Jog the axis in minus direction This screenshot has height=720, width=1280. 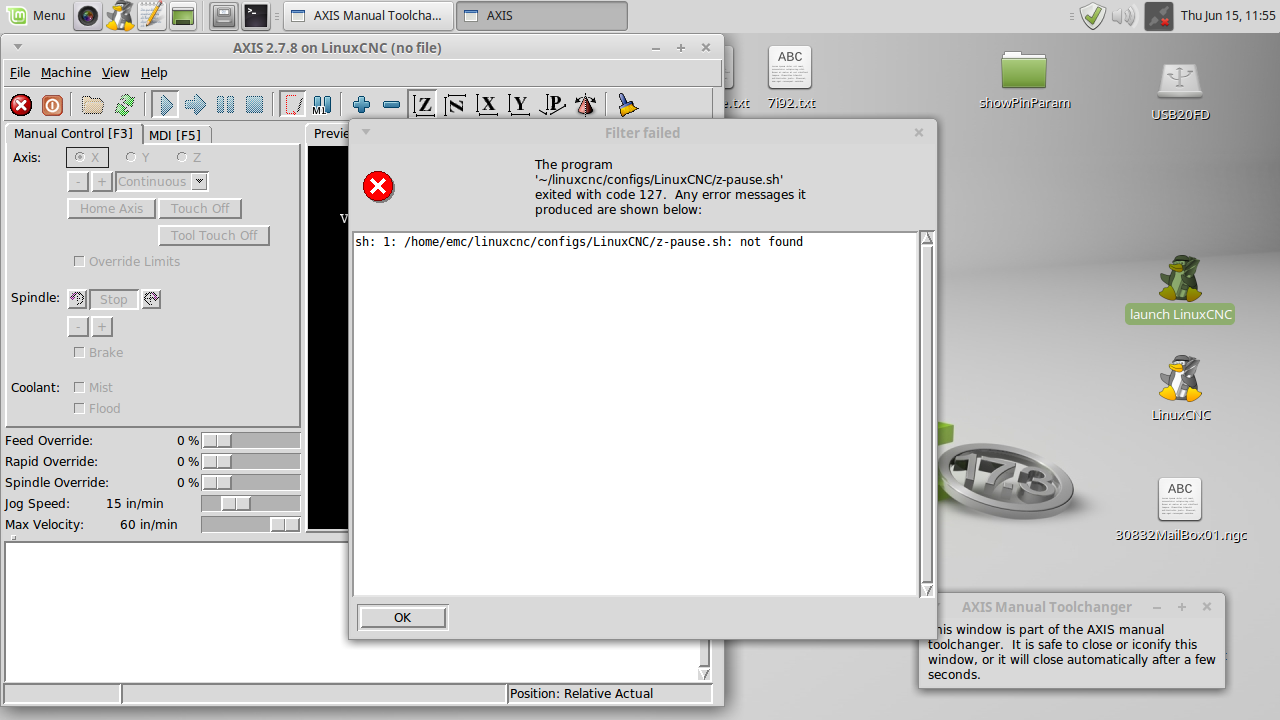pyautogui.click(x=78, y=181)
